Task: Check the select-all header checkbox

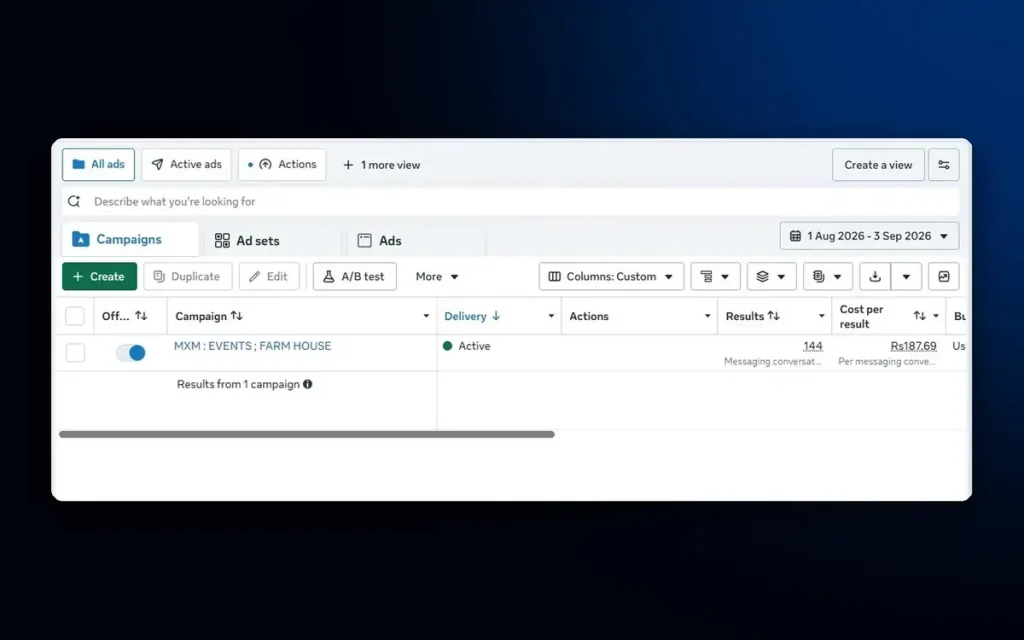Action: [74, 316]
